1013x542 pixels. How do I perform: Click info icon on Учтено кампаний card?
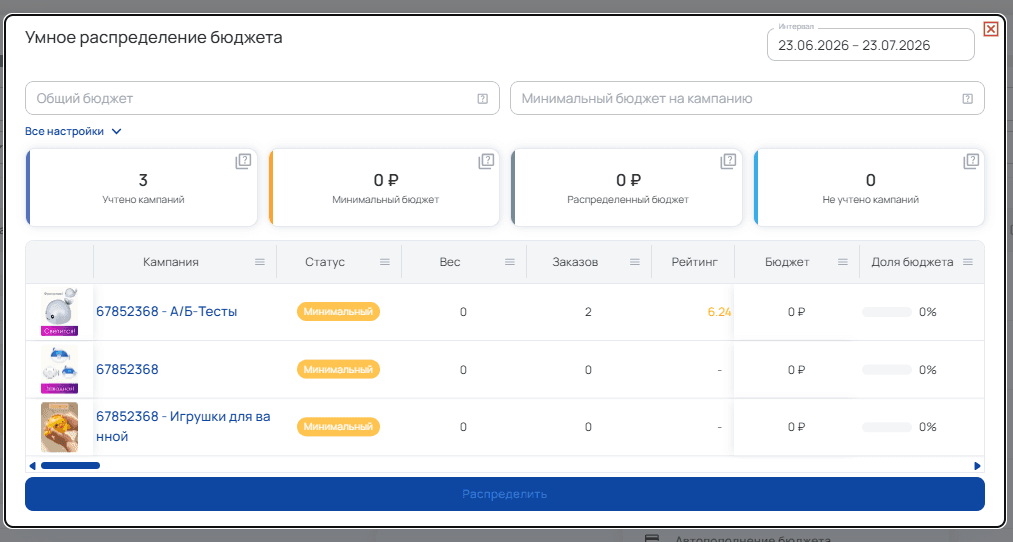click(x=243, y=162)
